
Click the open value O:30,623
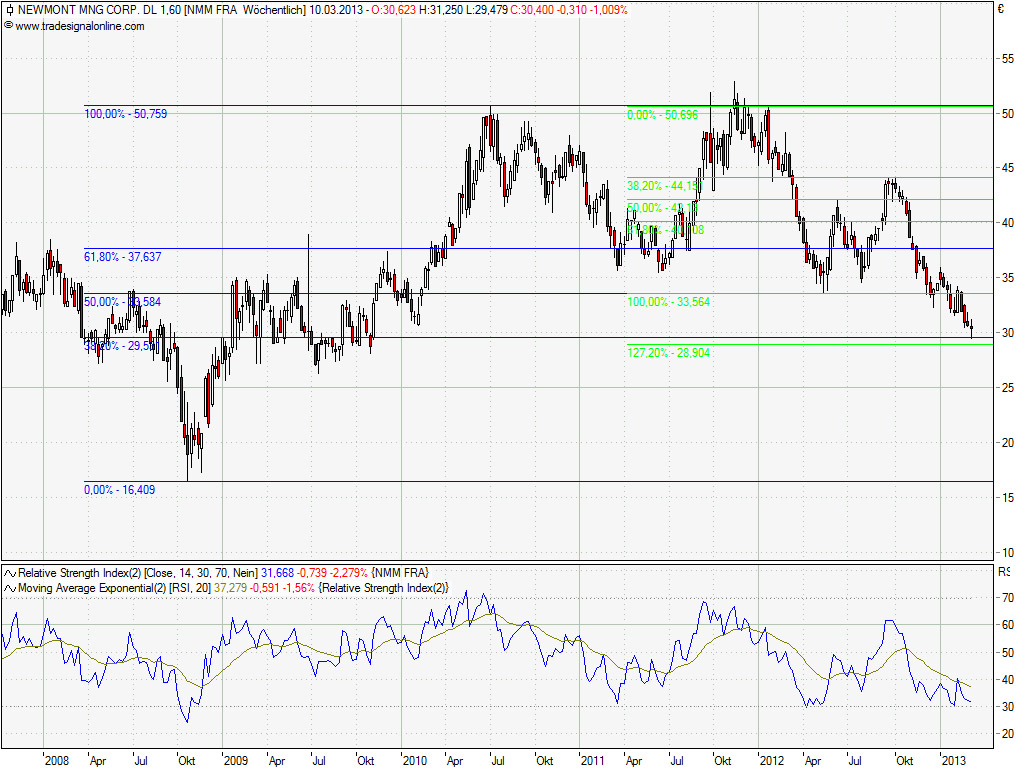(393, 10)
